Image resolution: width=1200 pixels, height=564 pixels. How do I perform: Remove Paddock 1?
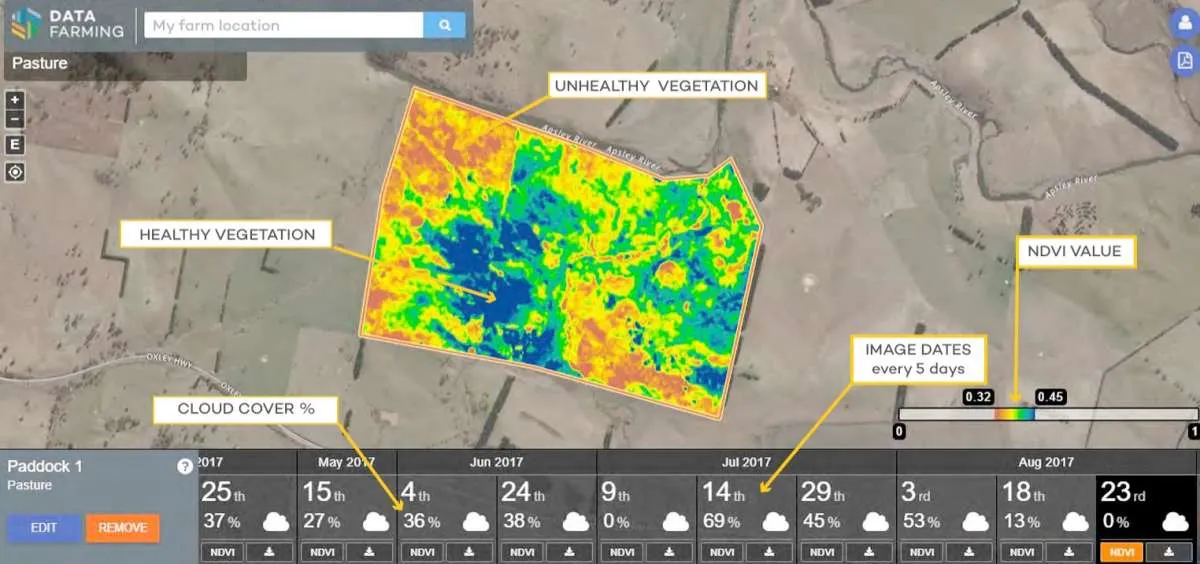click(x=123, y=528)
